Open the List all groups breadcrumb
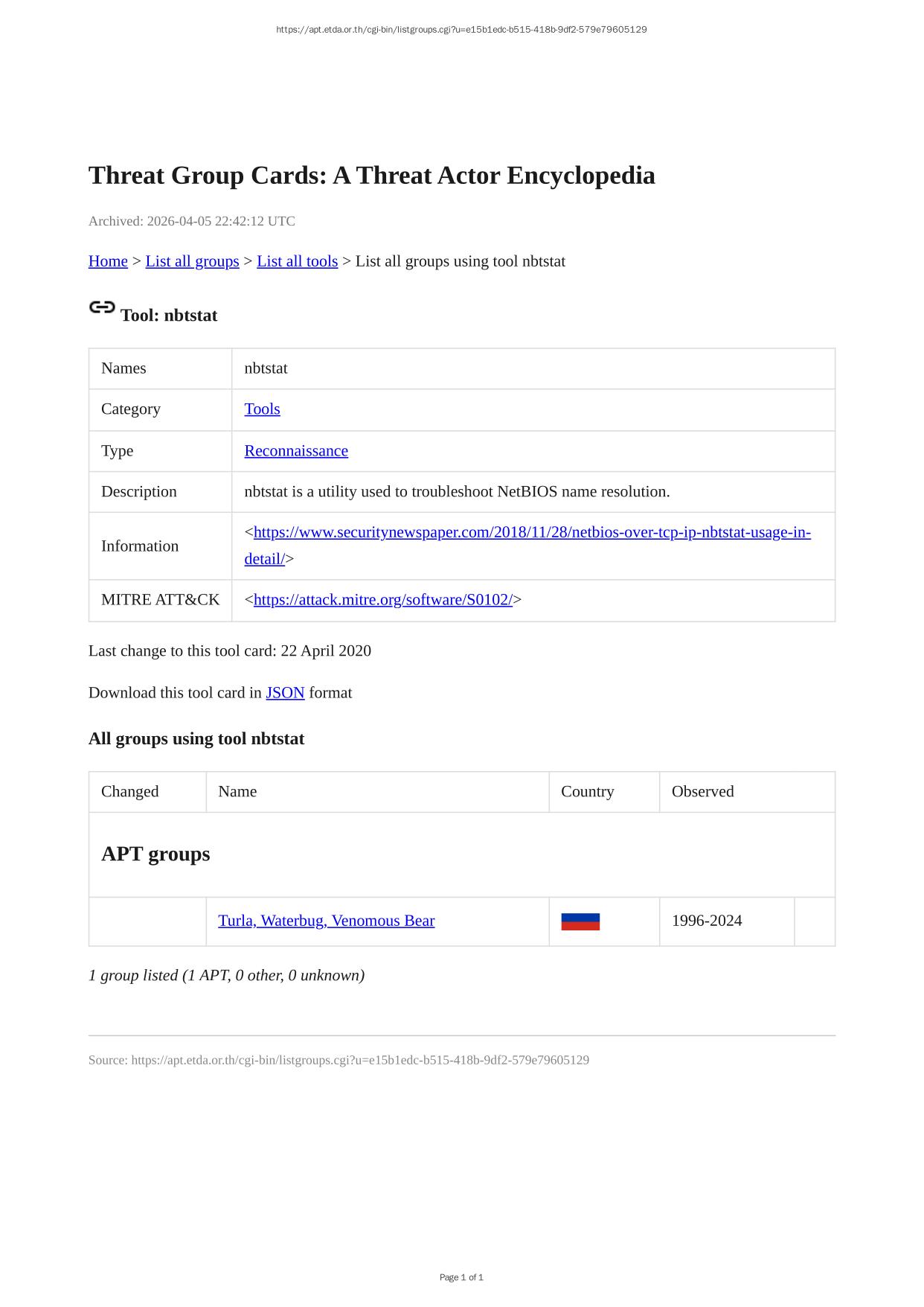924x1307 pixels. pyautogui.click(x=192, y=261)
